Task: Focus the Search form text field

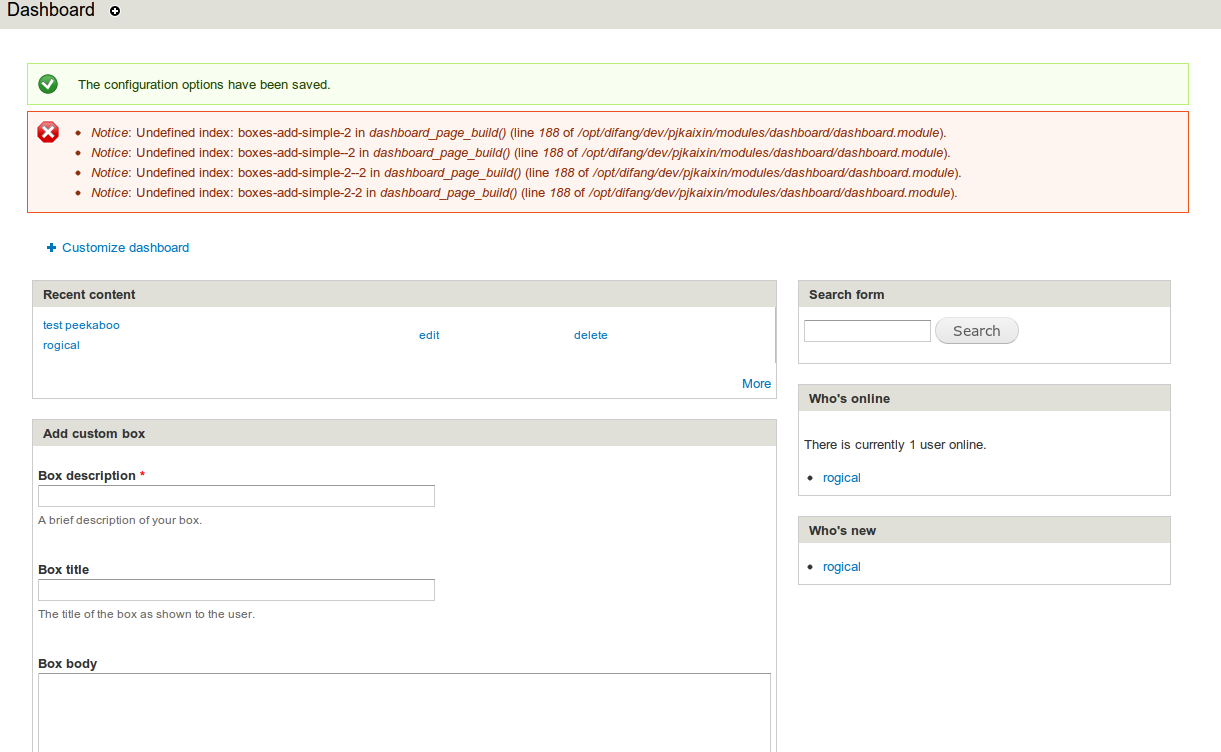Action: (867, 331)
